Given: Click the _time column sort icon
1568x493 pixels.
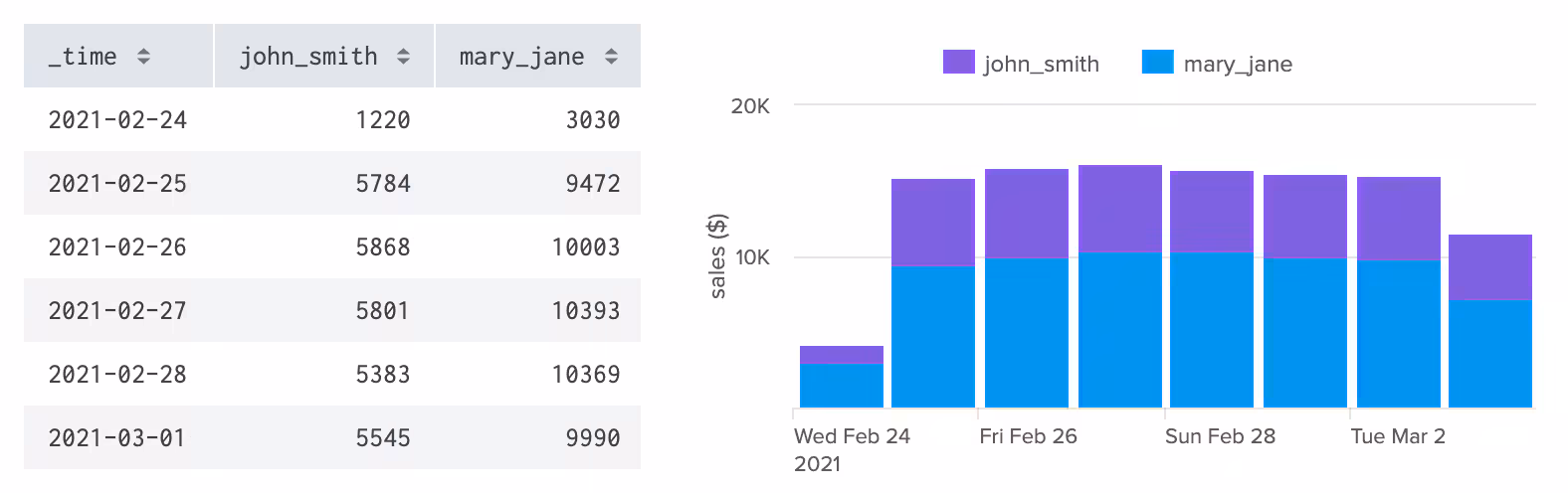Looking at the screenshot, I should click(x=143, y=57).
